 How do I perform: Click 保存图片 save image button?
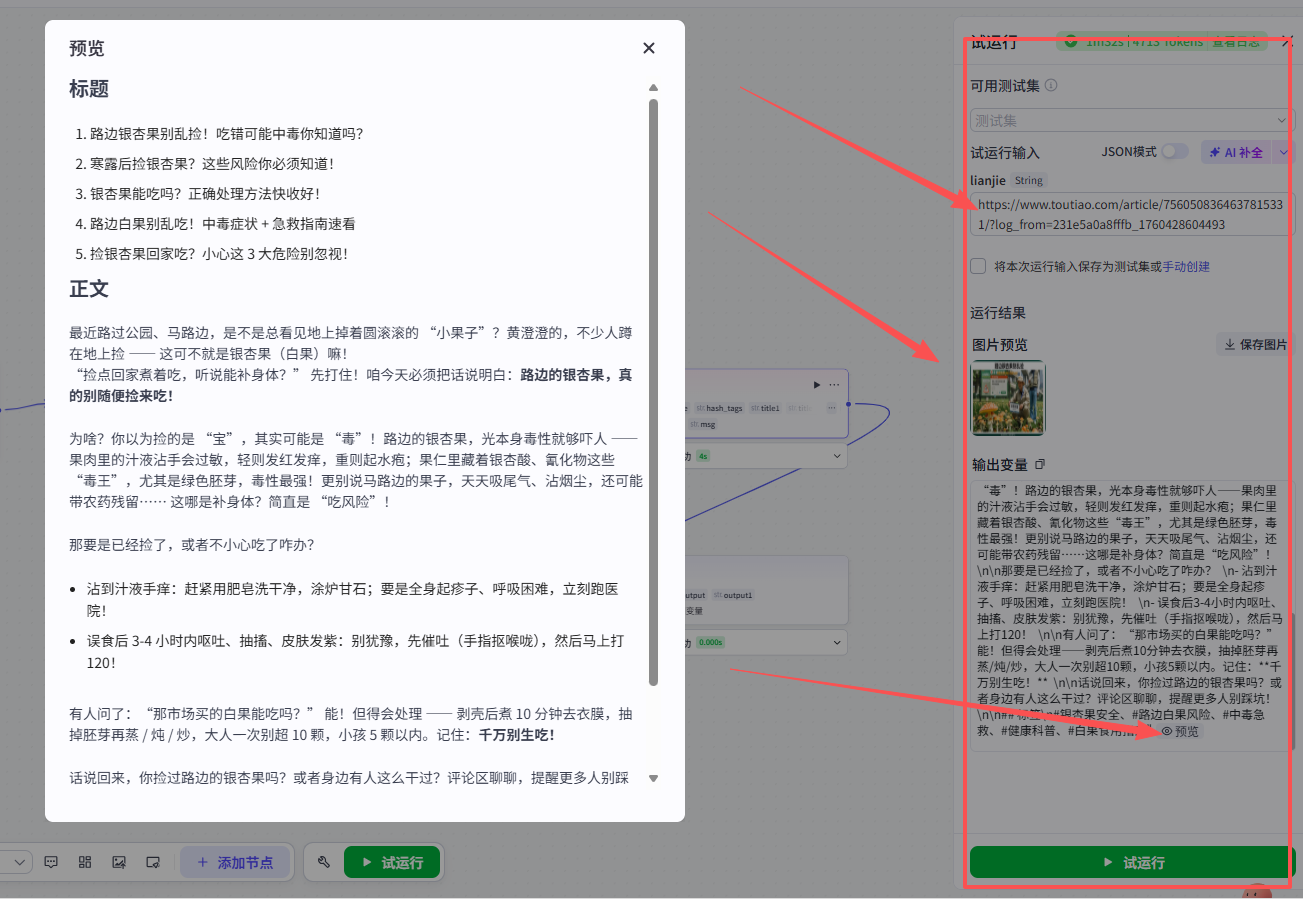1255,344
